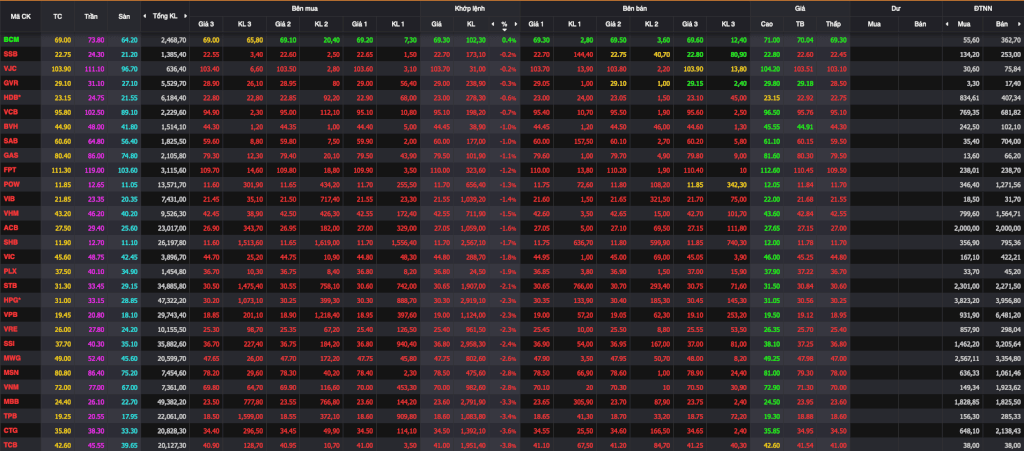Open the SSI stock ticker
Screen dimensions: 1024x451
[10, 342]
